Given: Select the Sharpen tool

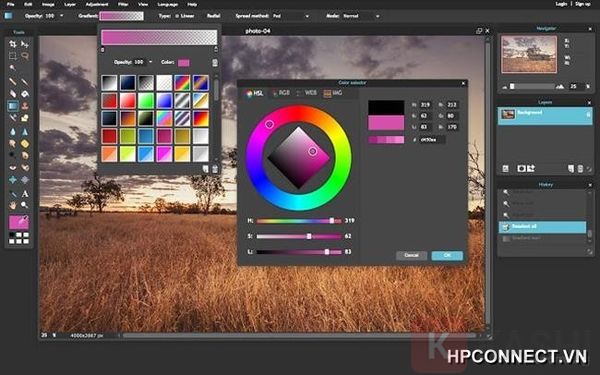Looking at the screenshot, I should [x=25, y=132].
